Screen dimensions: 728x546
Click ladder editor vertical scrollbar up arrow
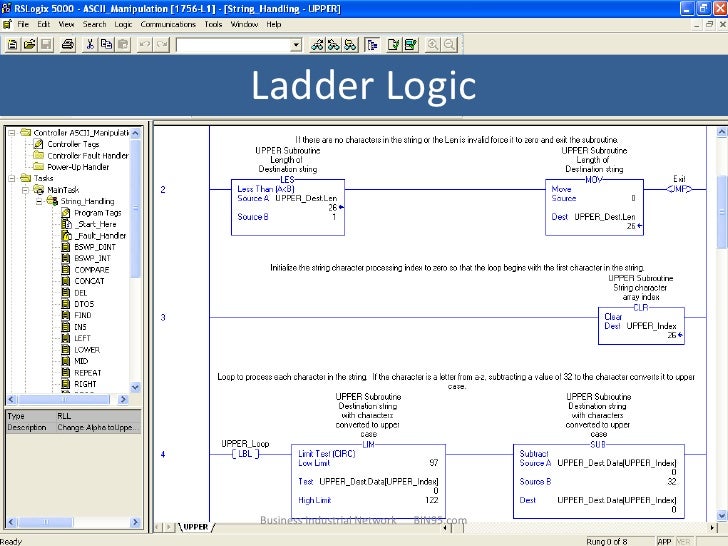(721, 132)
